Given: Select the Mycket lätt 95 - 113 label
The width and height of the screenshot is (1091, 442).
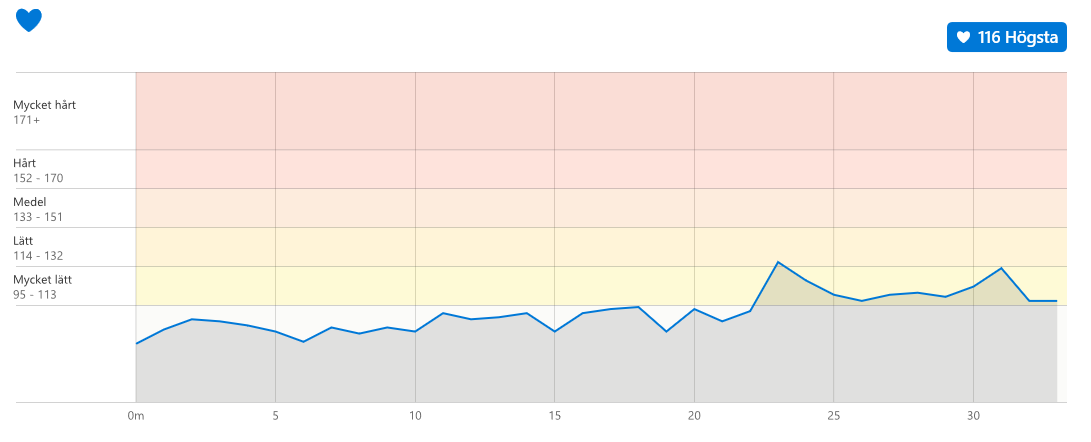Looking at the screenshot, I should (42, 287).
